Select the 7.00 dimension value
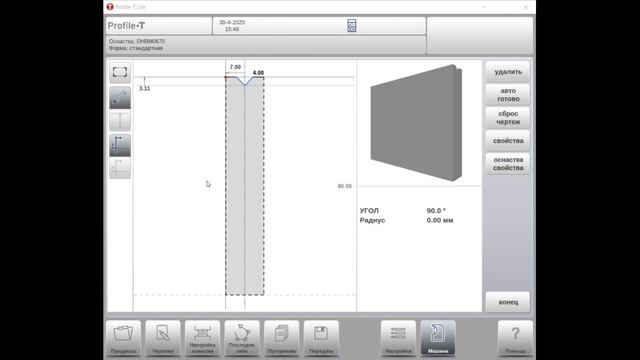 235,67
